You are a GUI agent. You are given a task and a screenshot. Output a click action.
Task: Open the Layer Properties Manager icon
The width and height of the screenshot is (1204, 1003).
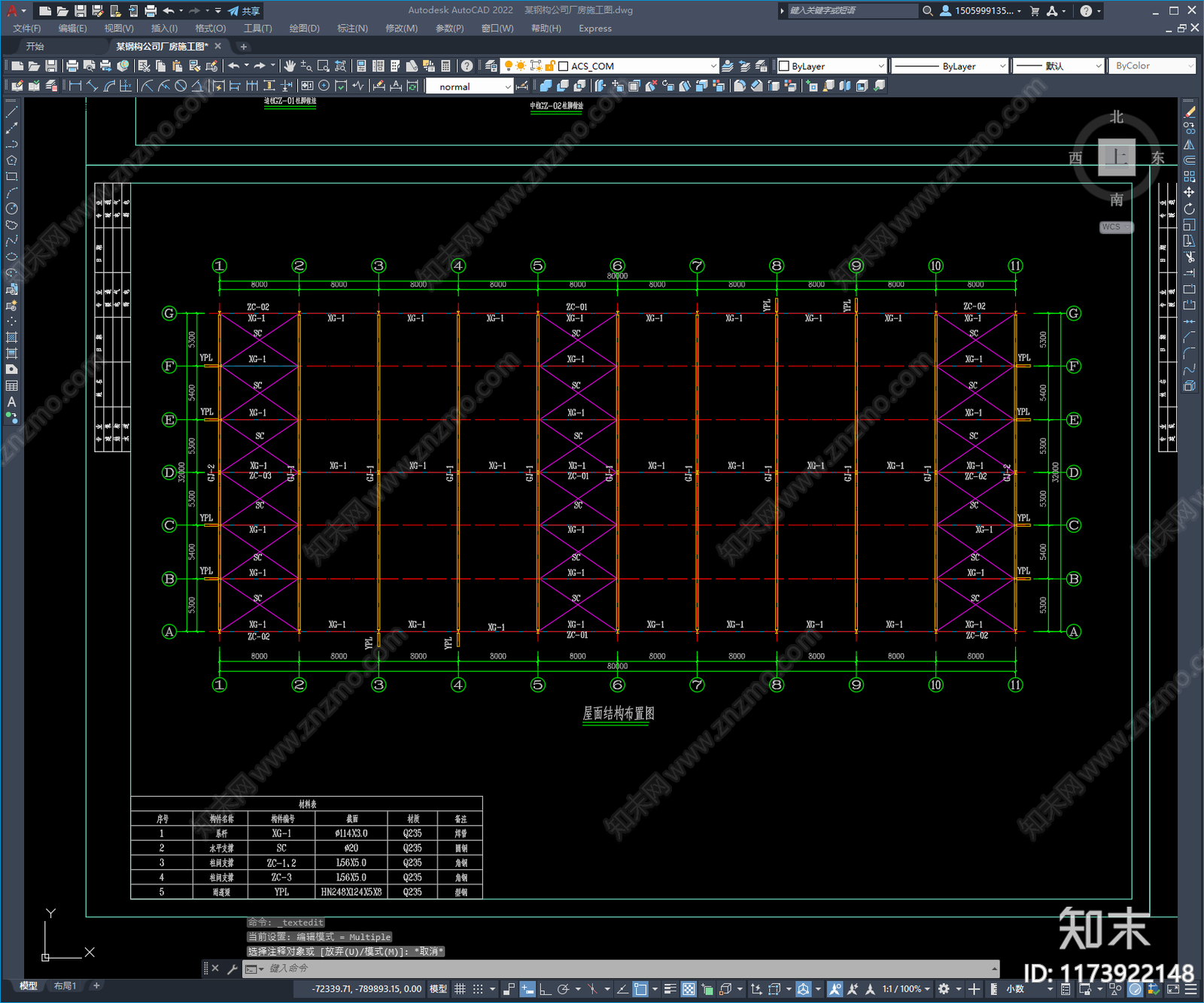(491, 66)
